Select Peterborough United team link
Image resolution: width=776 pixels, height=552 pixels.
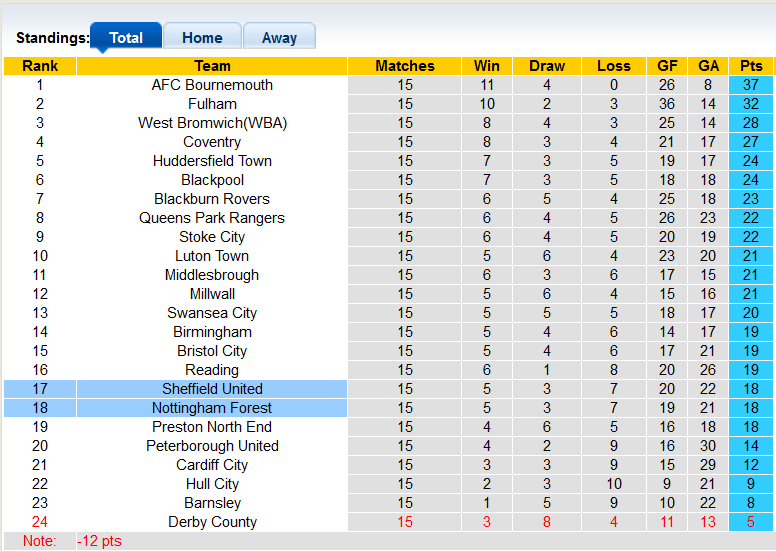tap(212, 446)
